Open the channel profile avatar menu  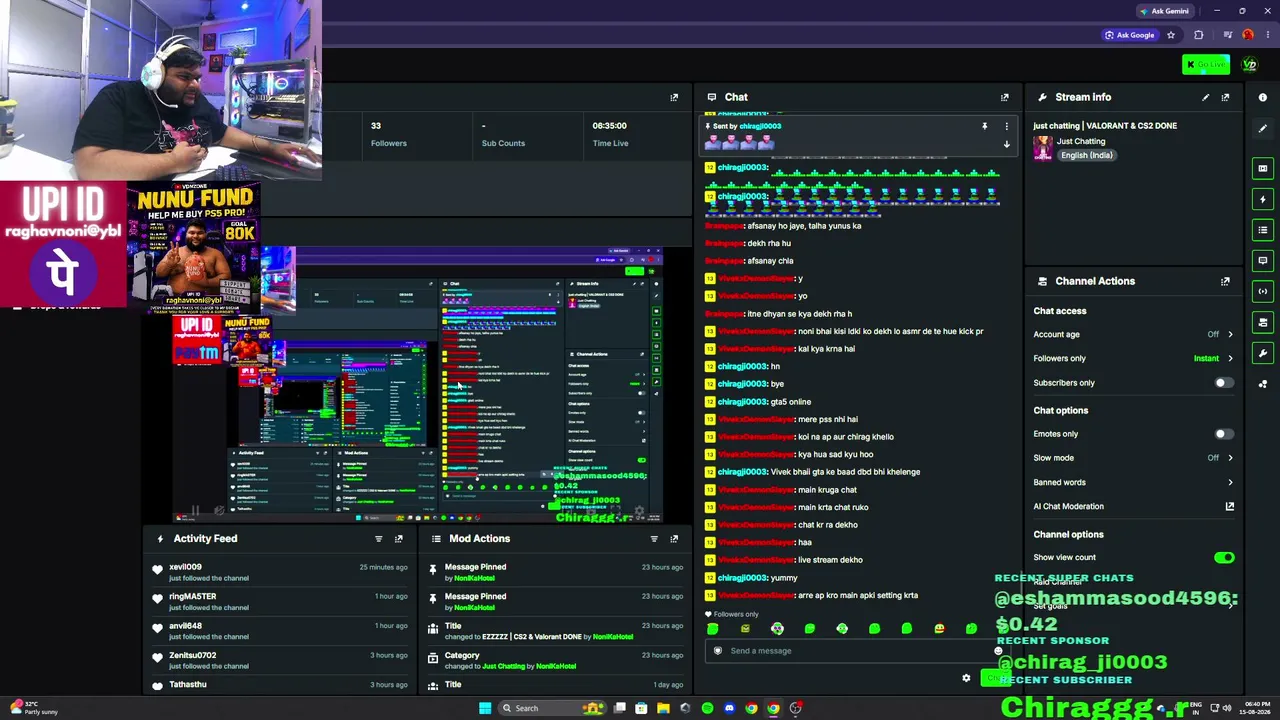(x=1249, y=65)
